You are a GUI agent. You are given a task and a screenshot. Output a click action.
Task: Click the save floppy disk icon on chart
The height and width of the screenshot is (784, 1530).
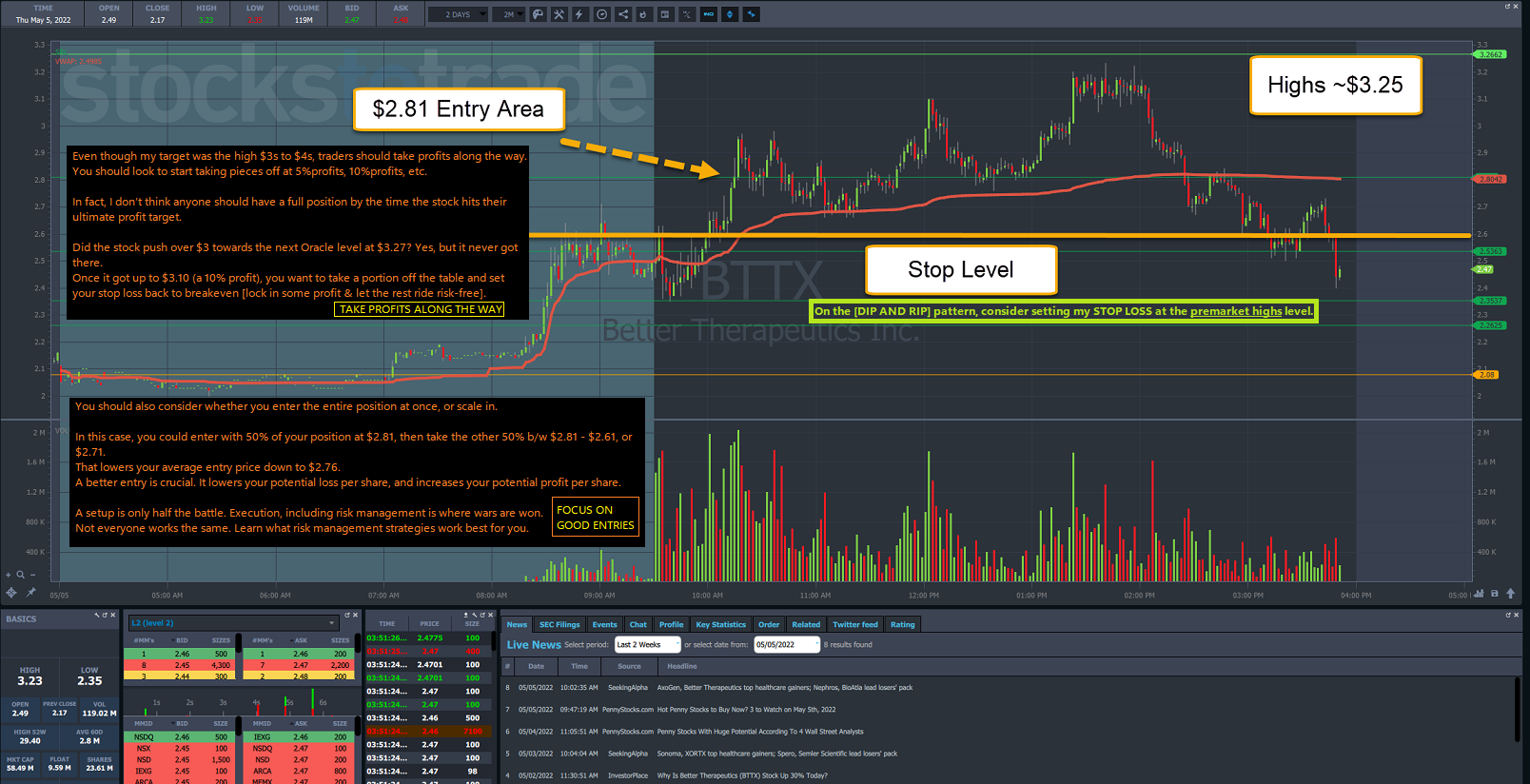point(1495,594)
